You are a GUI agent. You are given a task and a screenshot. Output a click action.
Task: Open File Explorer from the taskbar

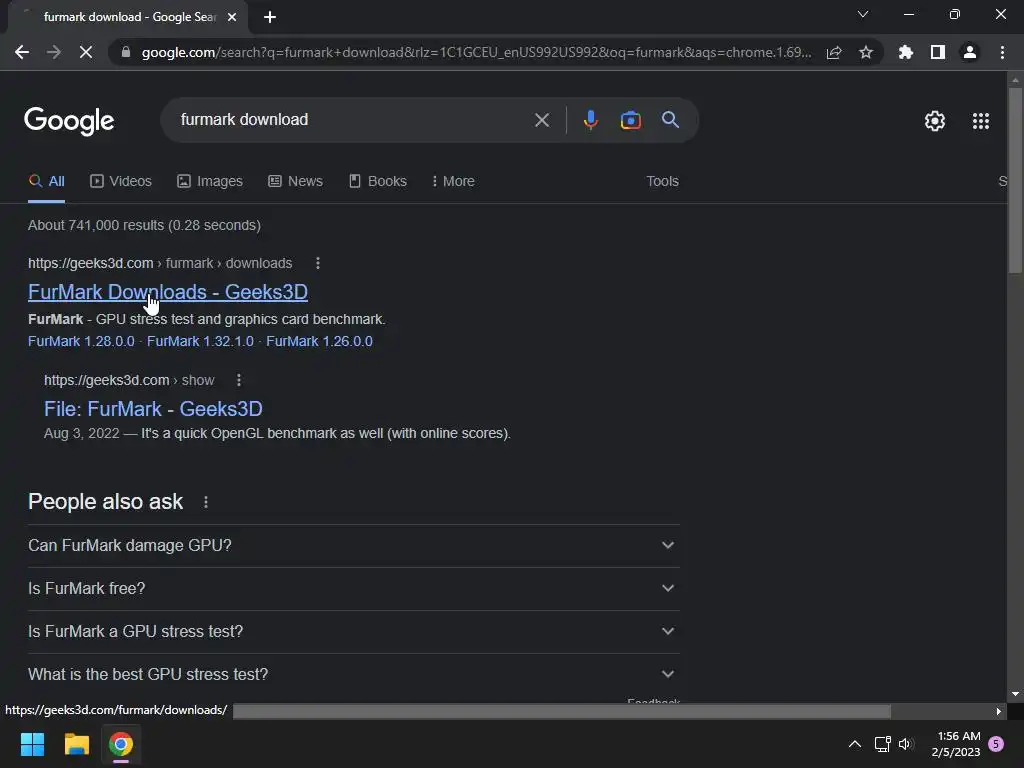[x=76, y=744]
